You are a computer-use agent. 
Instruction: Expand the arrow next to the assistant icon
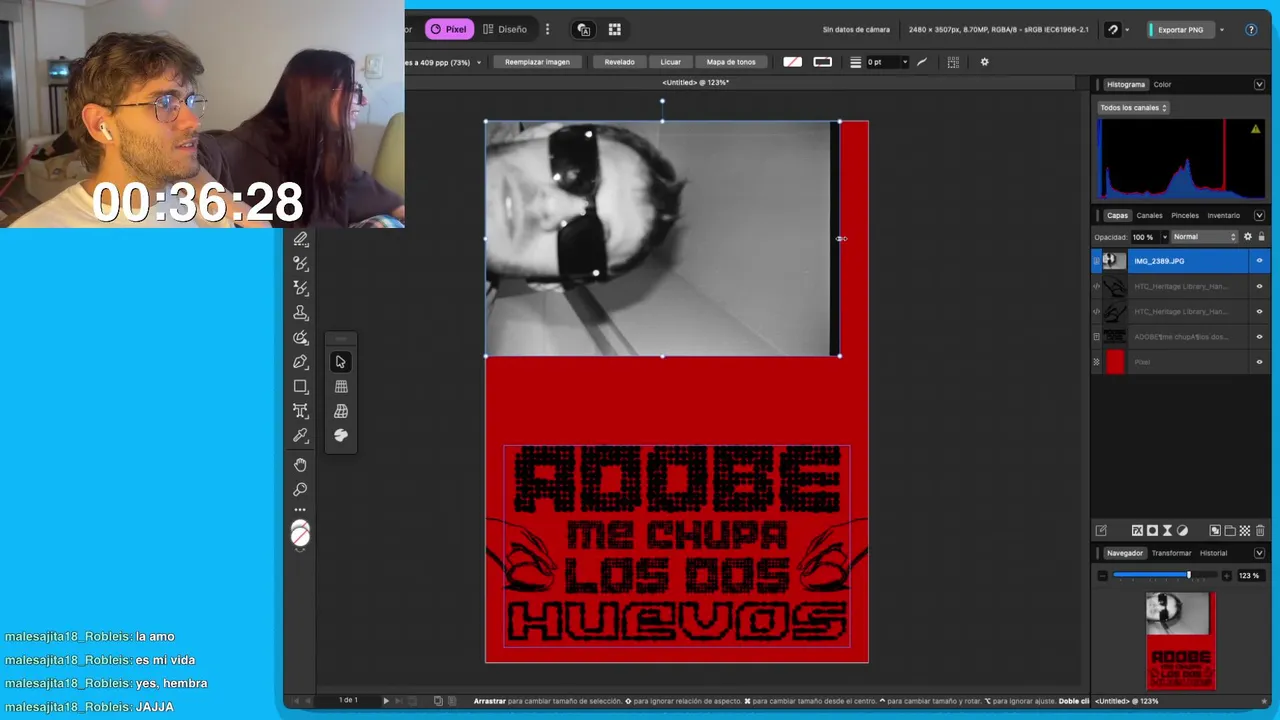pyautogui.click(x=1127, y=30)
